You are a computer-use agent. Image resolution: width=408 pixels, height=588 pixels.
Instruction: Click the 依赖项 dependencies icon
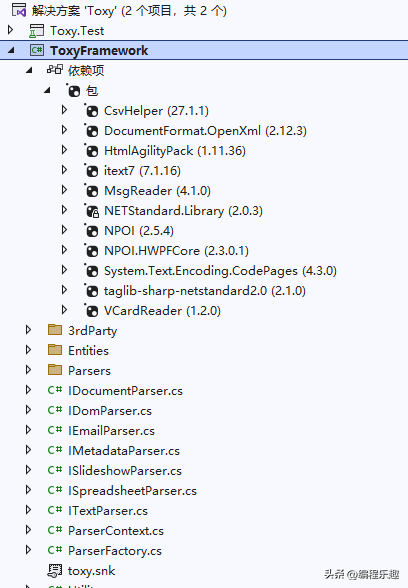coord(55,70)
